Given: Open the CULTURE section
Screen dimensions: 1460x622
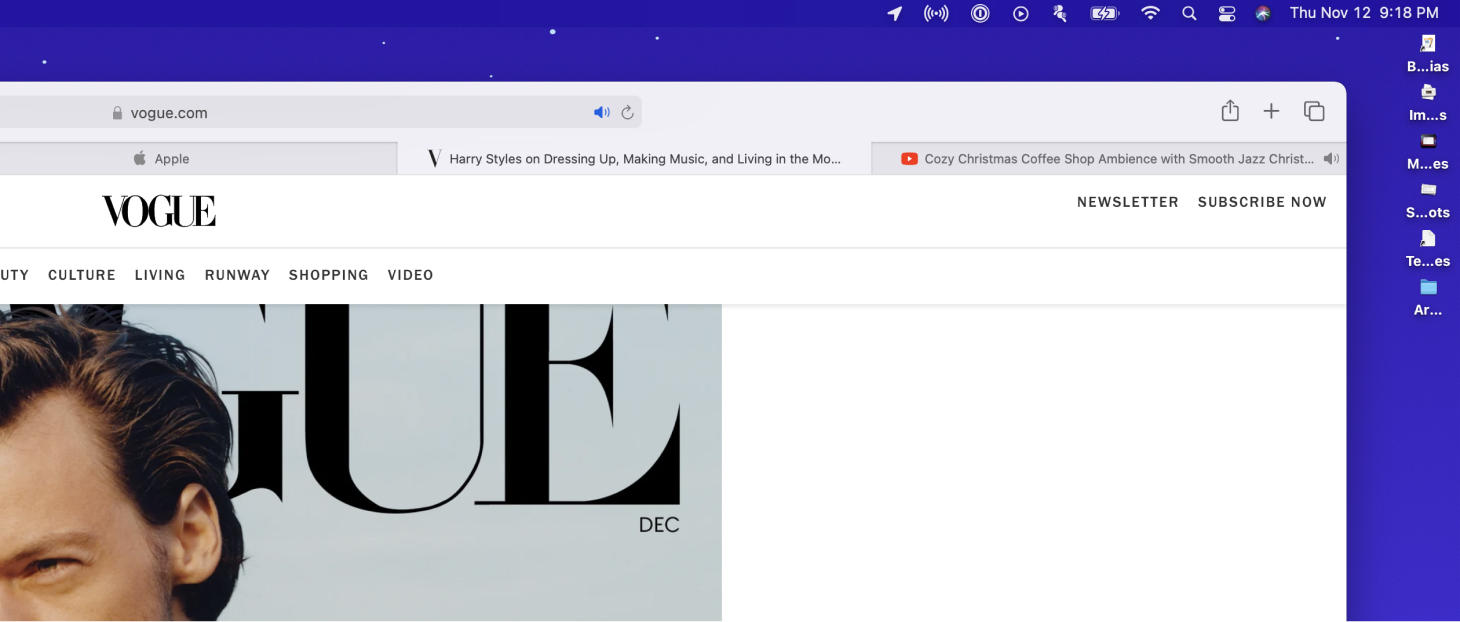Looking at the screenshot, I should 82,275.
